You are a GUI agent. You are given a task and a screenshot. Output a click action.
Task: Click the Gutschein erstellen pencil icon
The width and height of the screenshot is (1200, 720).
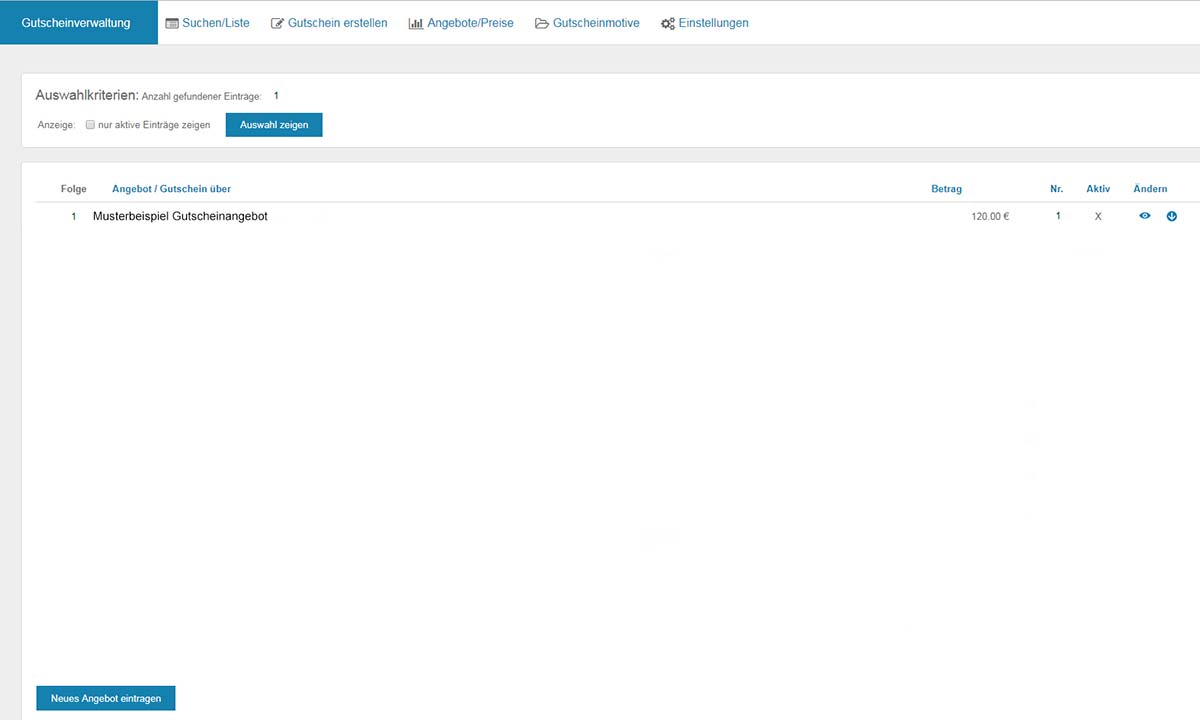(278, 23)
